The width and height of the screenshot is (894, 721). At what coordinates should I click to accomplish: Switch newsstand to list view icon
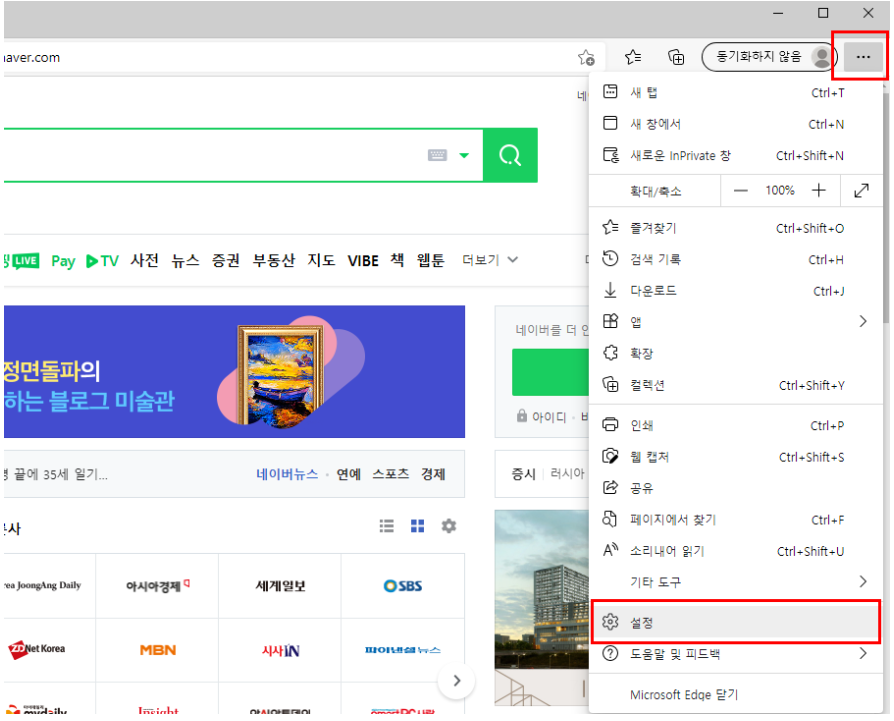click(x=387, y=526)
